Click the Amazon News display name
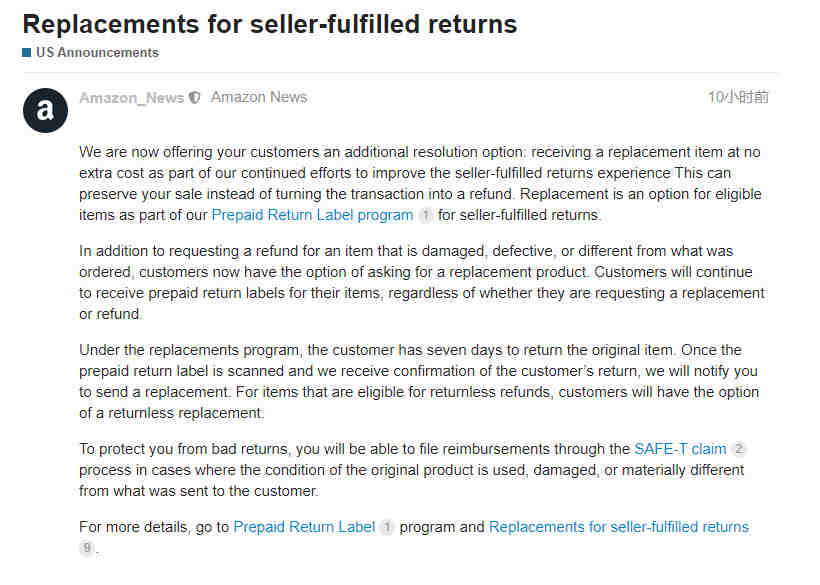The height and width of the screenshot is (585, 820). [x=259, y=97]
